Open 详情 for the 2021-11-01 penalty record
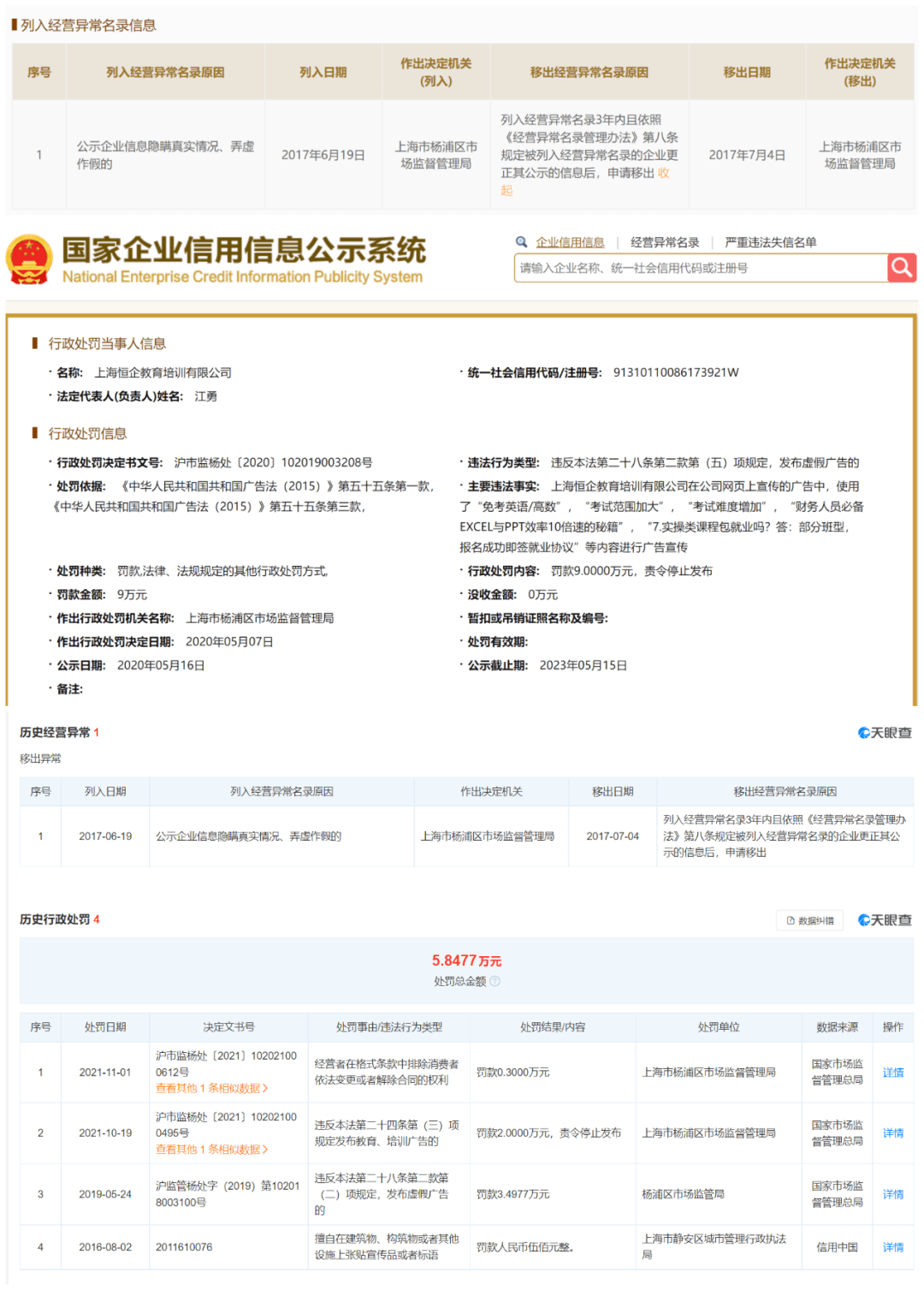Screen dimensions: 924x1290 pos(892,1073)
